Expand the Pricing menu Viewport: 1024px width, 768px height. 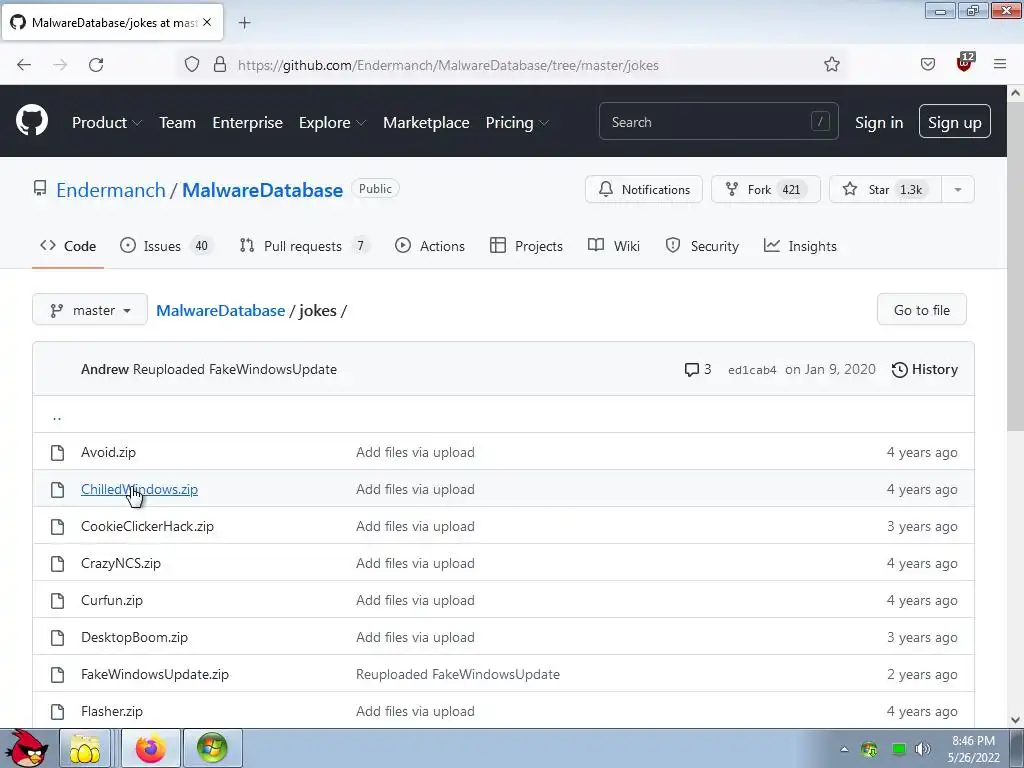[517, 123]
